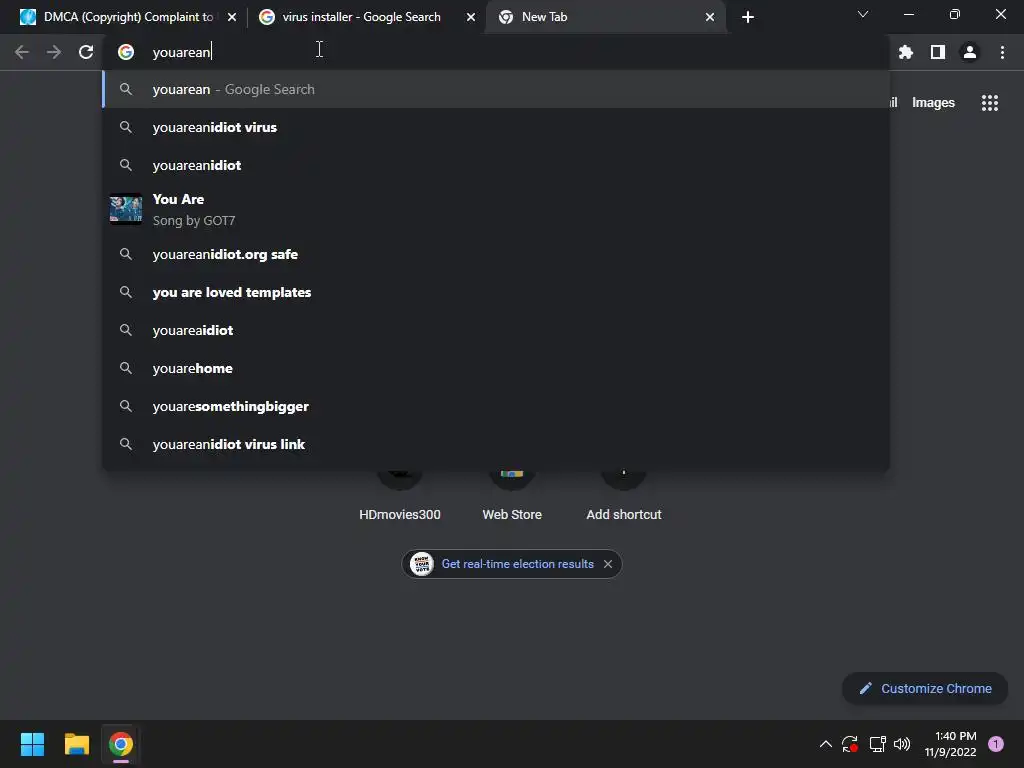
Task: Select 'You Are Song by GOT7' suggestion
Action: click(496, 210)
